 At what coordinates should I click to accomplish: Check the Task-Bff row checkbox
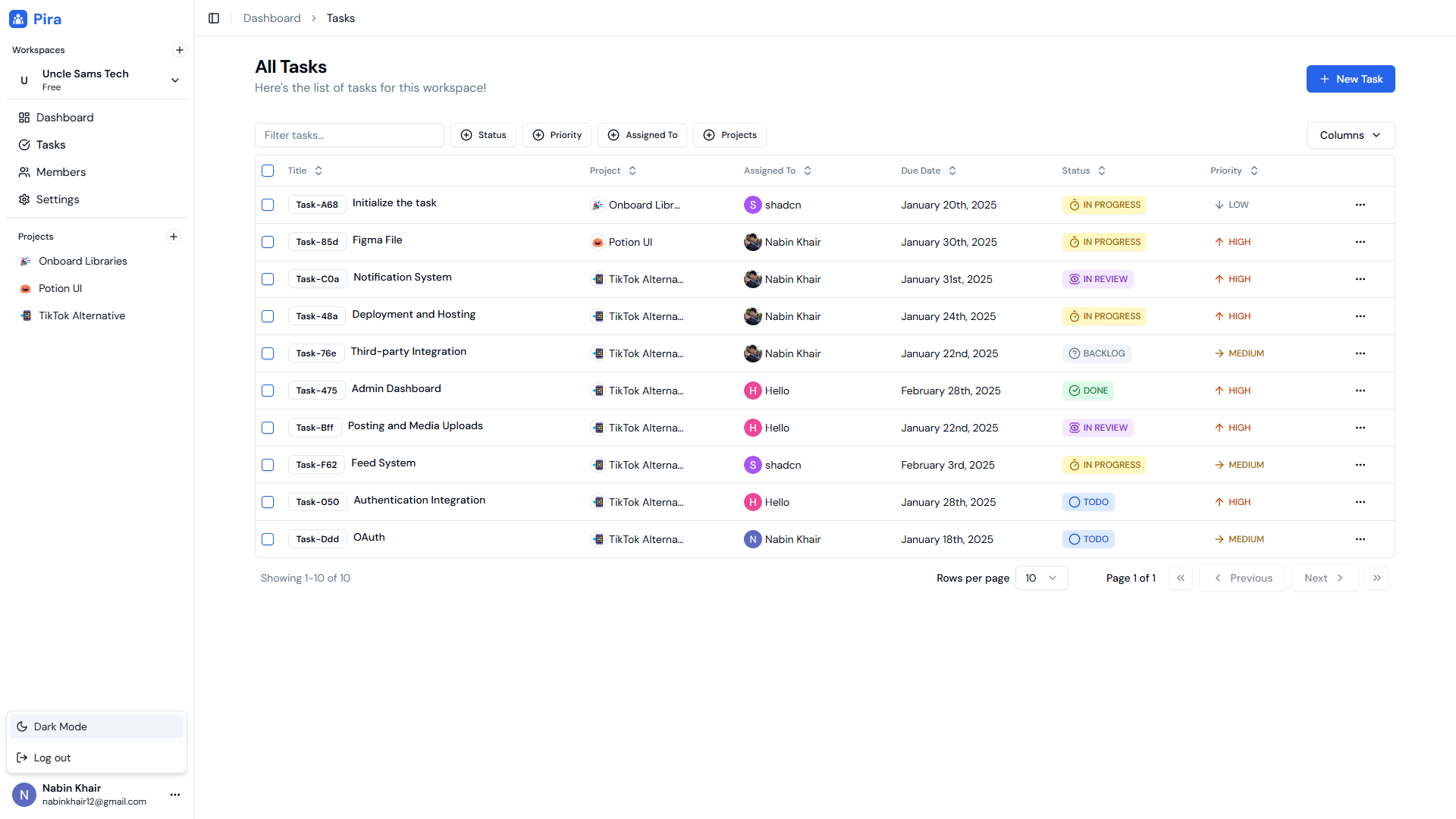(x=268, y=428)
